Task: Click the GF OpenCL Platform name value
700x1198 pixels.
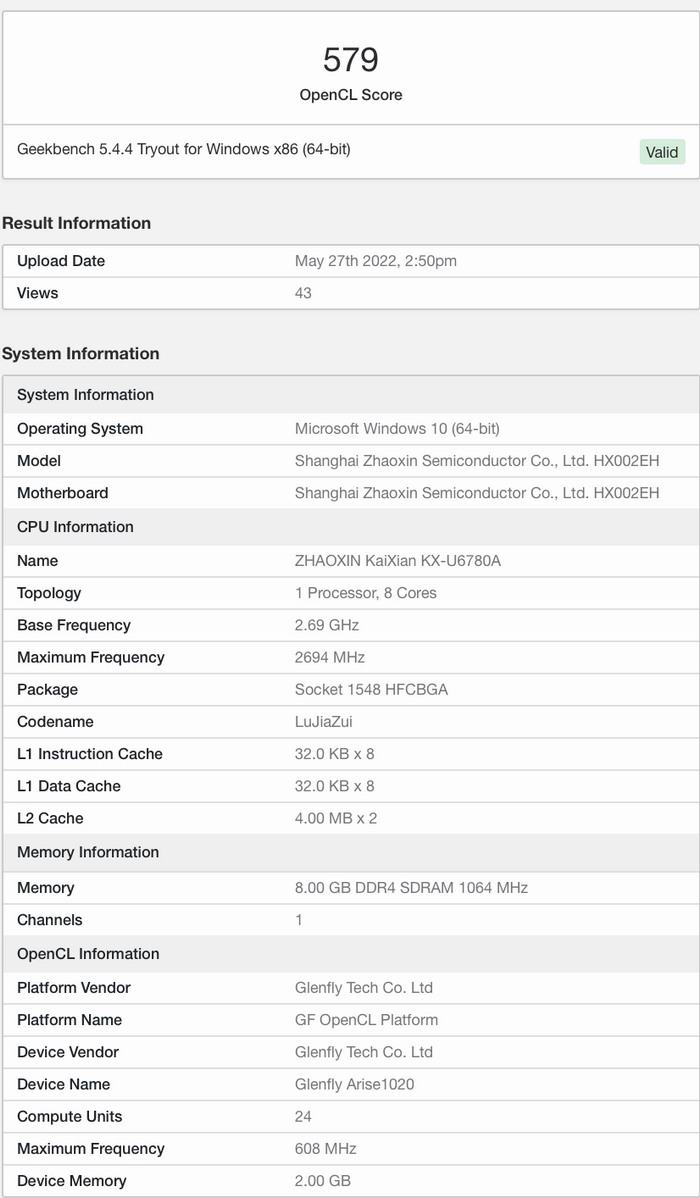Action: click(366, 1020)
